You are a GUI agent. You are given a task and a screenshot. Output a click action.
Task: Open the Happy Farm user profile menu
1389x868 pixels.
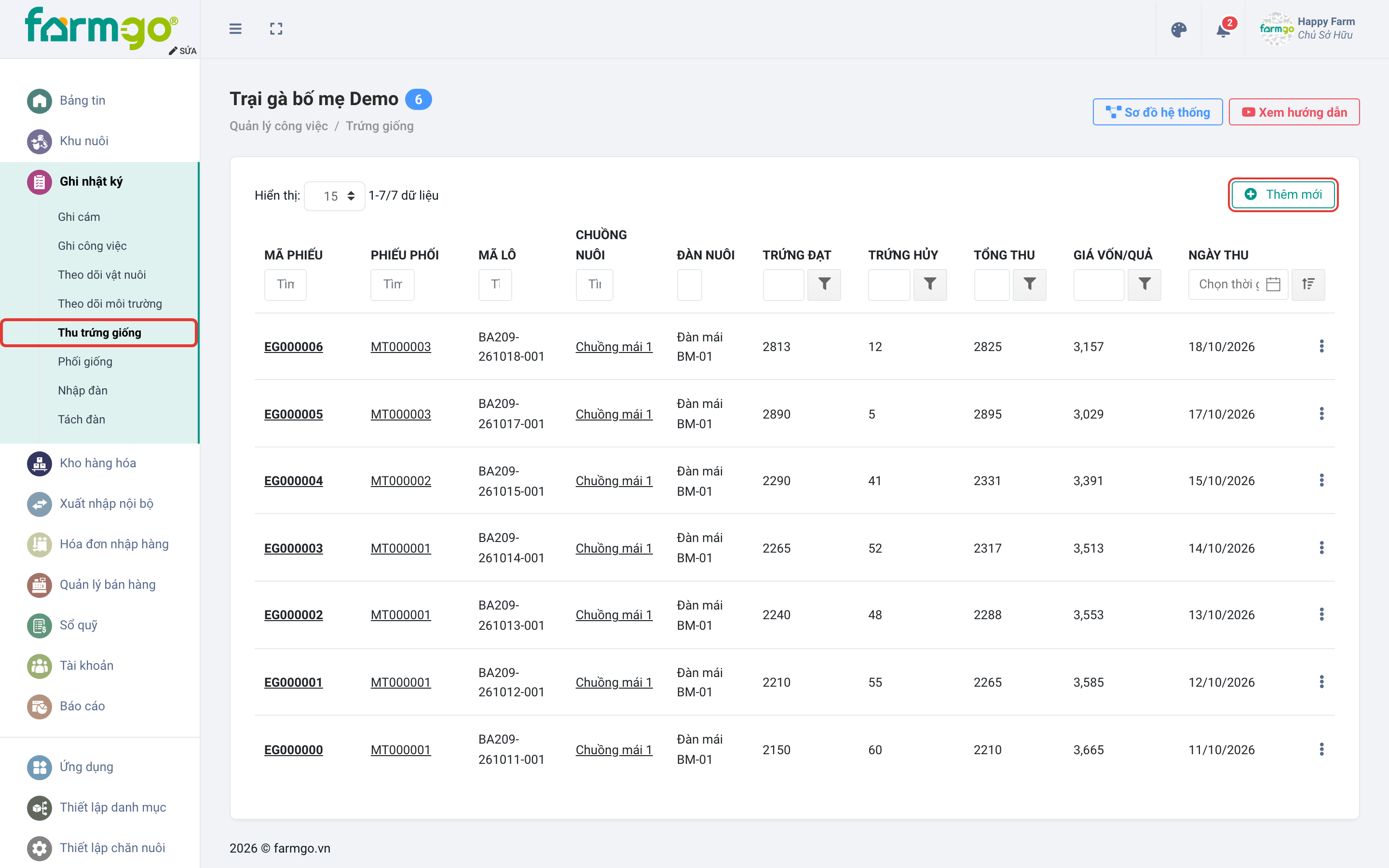pos(1307,29)
